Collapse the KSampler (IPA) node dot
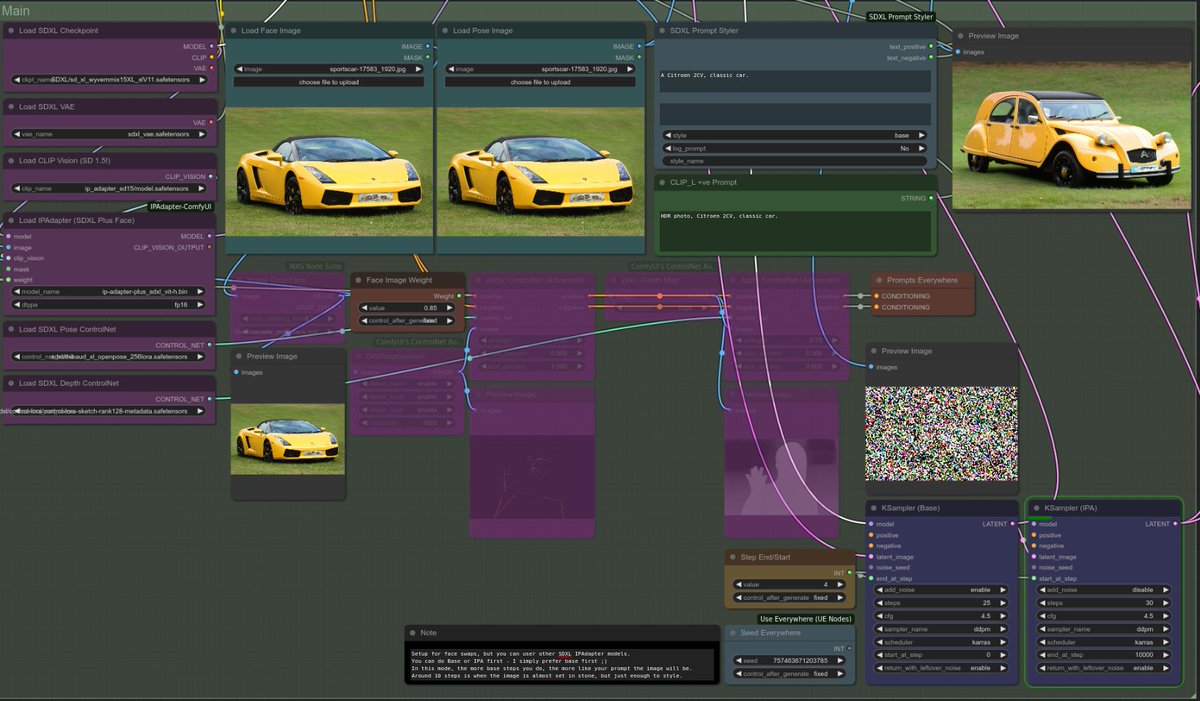 click(1036, 508)
